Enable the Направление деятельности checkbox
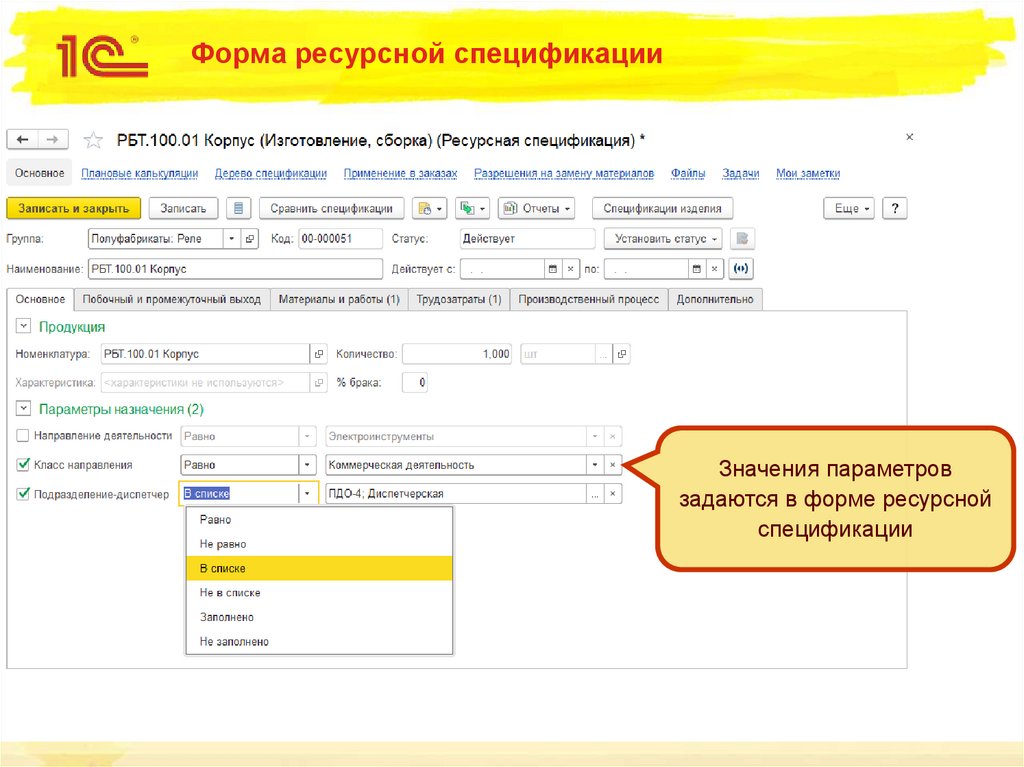 [x=21, y=436]
